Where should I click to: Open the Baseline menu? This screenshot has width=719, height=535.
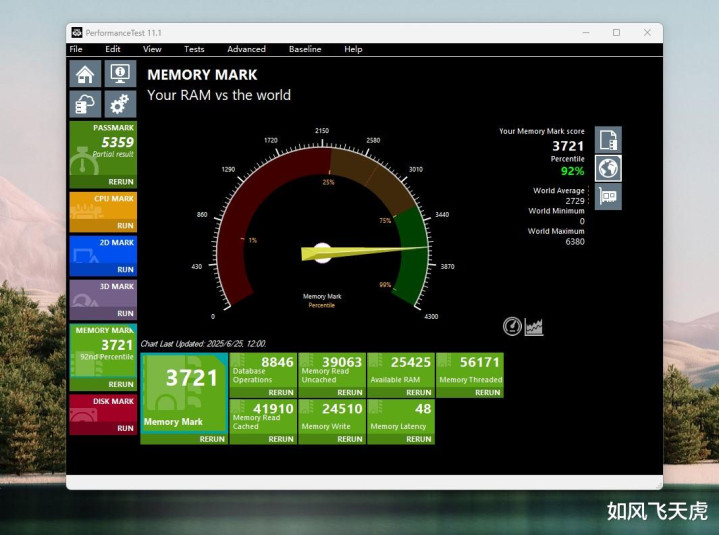(305, 49)
